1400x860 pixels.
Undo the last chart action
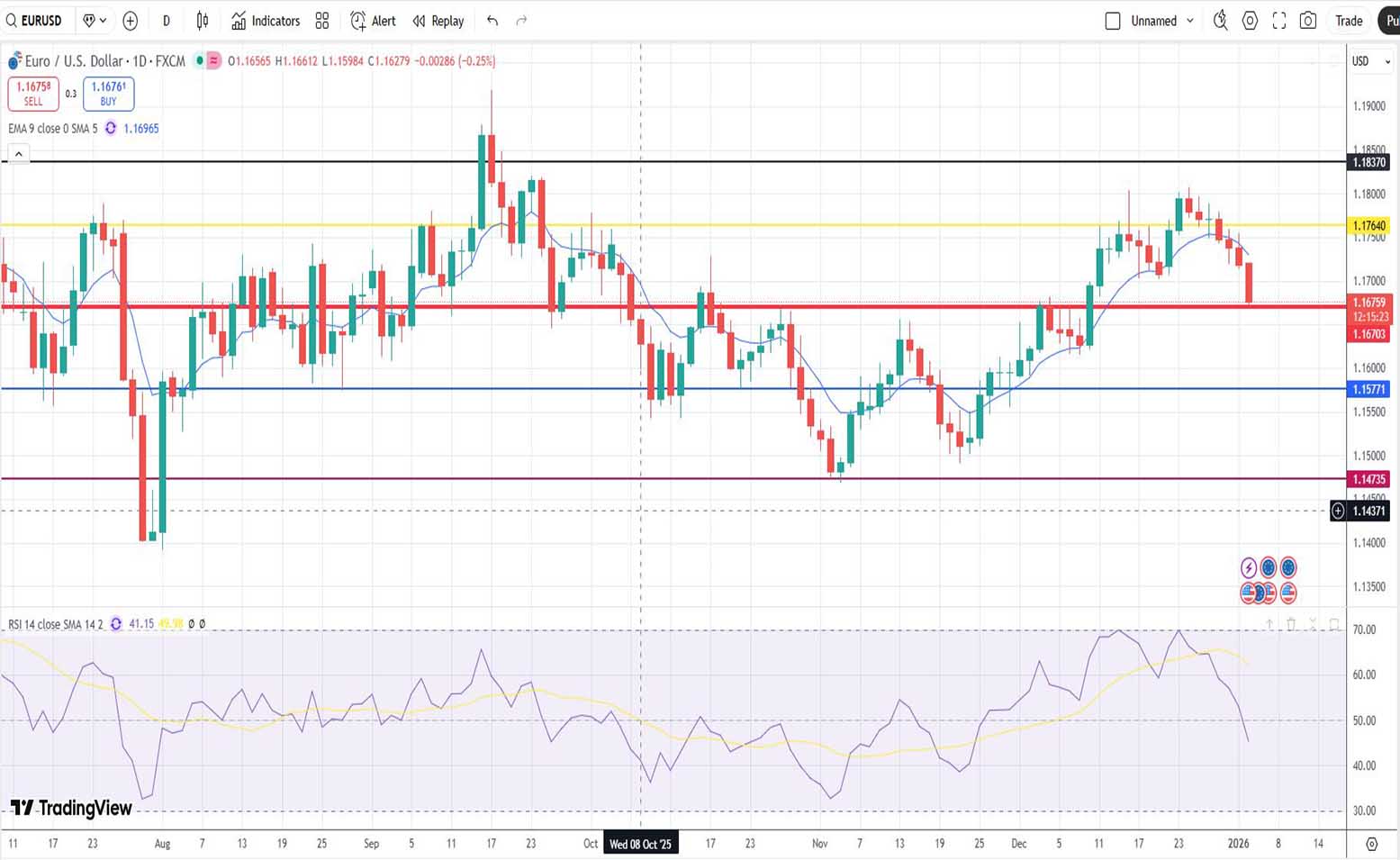tap(492, 21)
